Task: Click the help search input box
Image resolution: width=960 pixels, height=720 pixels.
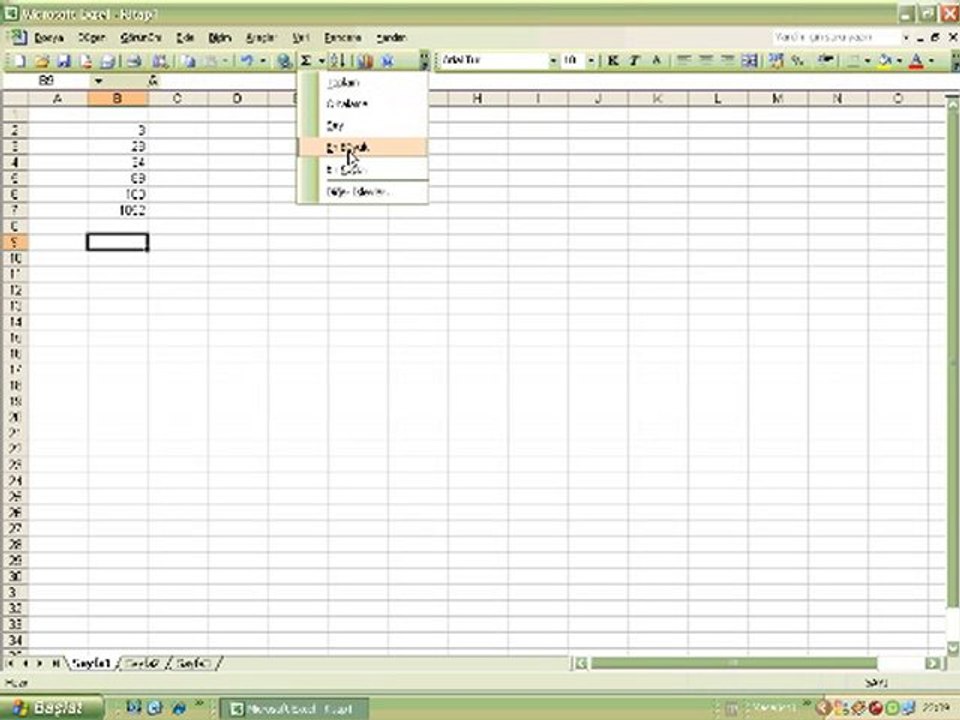Action: (x=836, y=37)
